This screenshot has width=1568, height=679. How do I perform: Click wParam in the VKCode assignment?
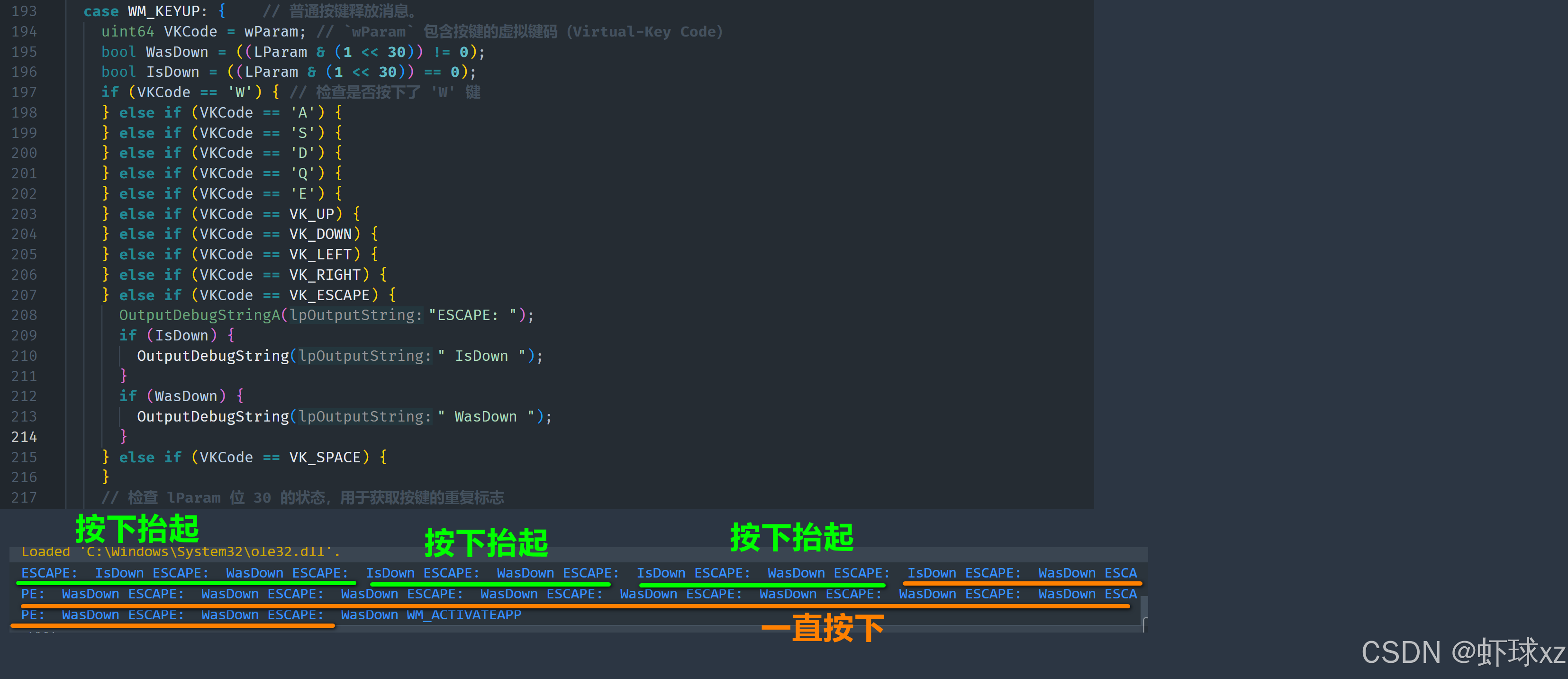point(271,32)
